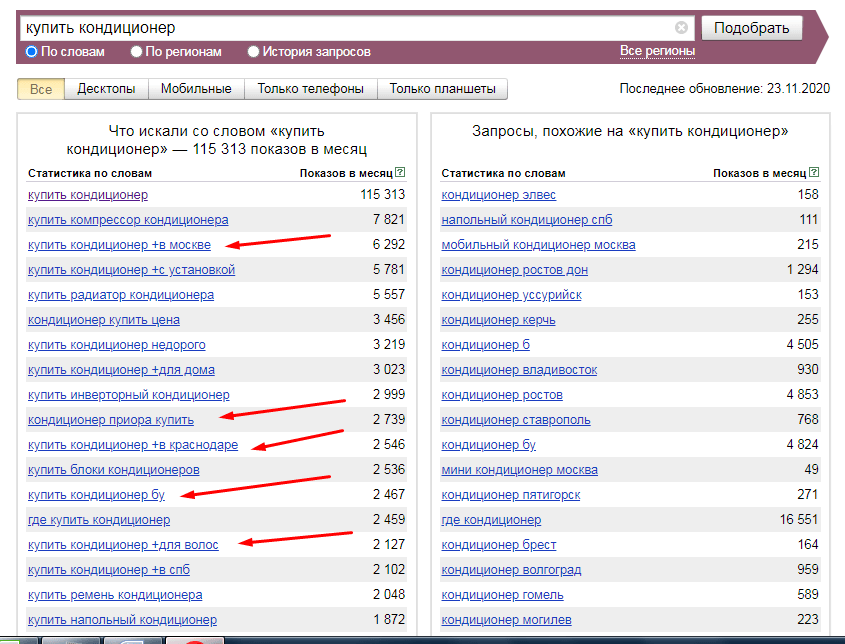Open 'мобильный кондиционер москва' similar query

click(538, 245)
